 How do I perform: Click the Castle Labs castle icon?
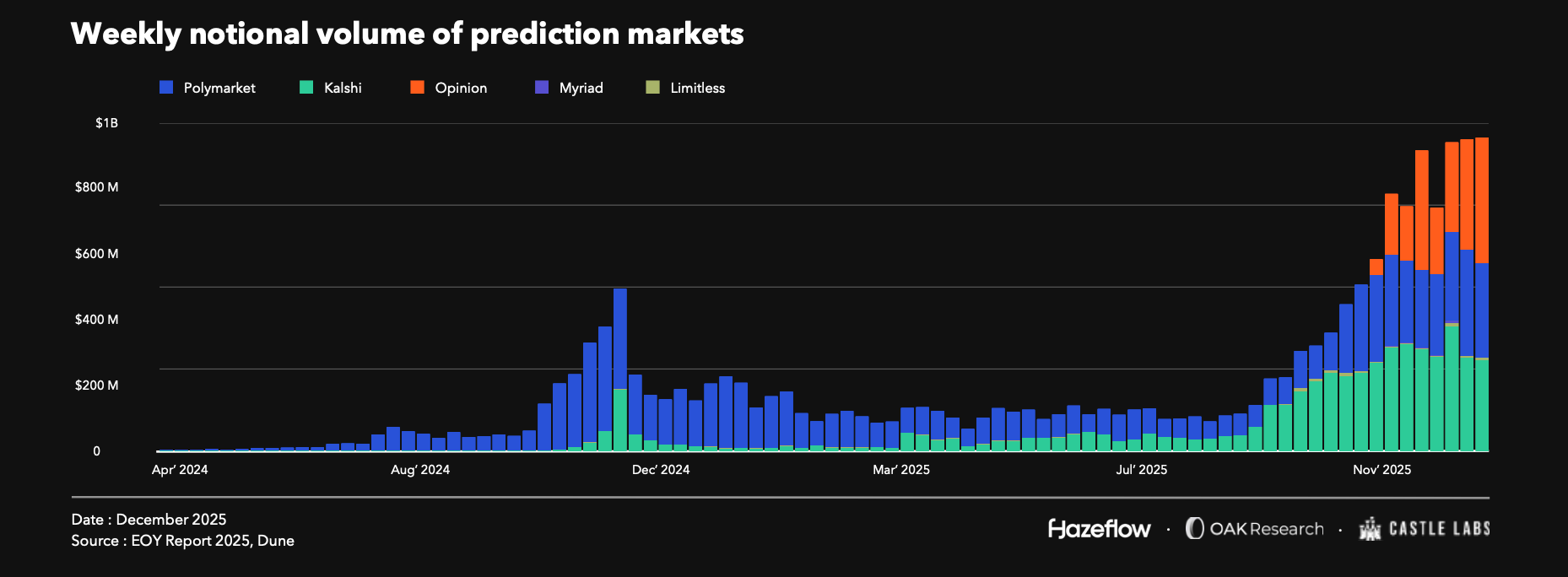(x=1370, y=528)
